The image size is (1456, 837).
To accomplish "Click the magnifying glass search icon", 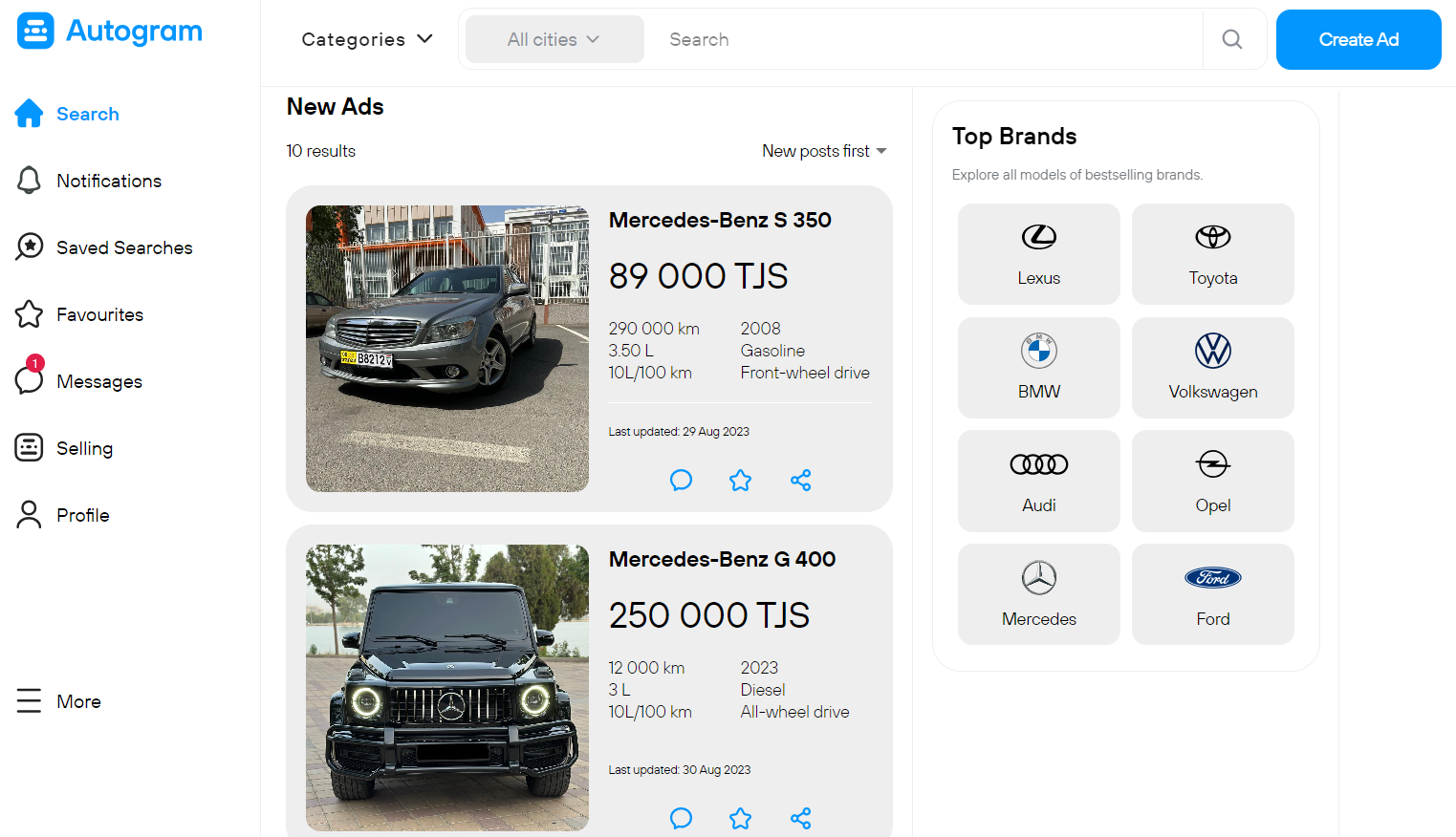I will (1232, 39).
